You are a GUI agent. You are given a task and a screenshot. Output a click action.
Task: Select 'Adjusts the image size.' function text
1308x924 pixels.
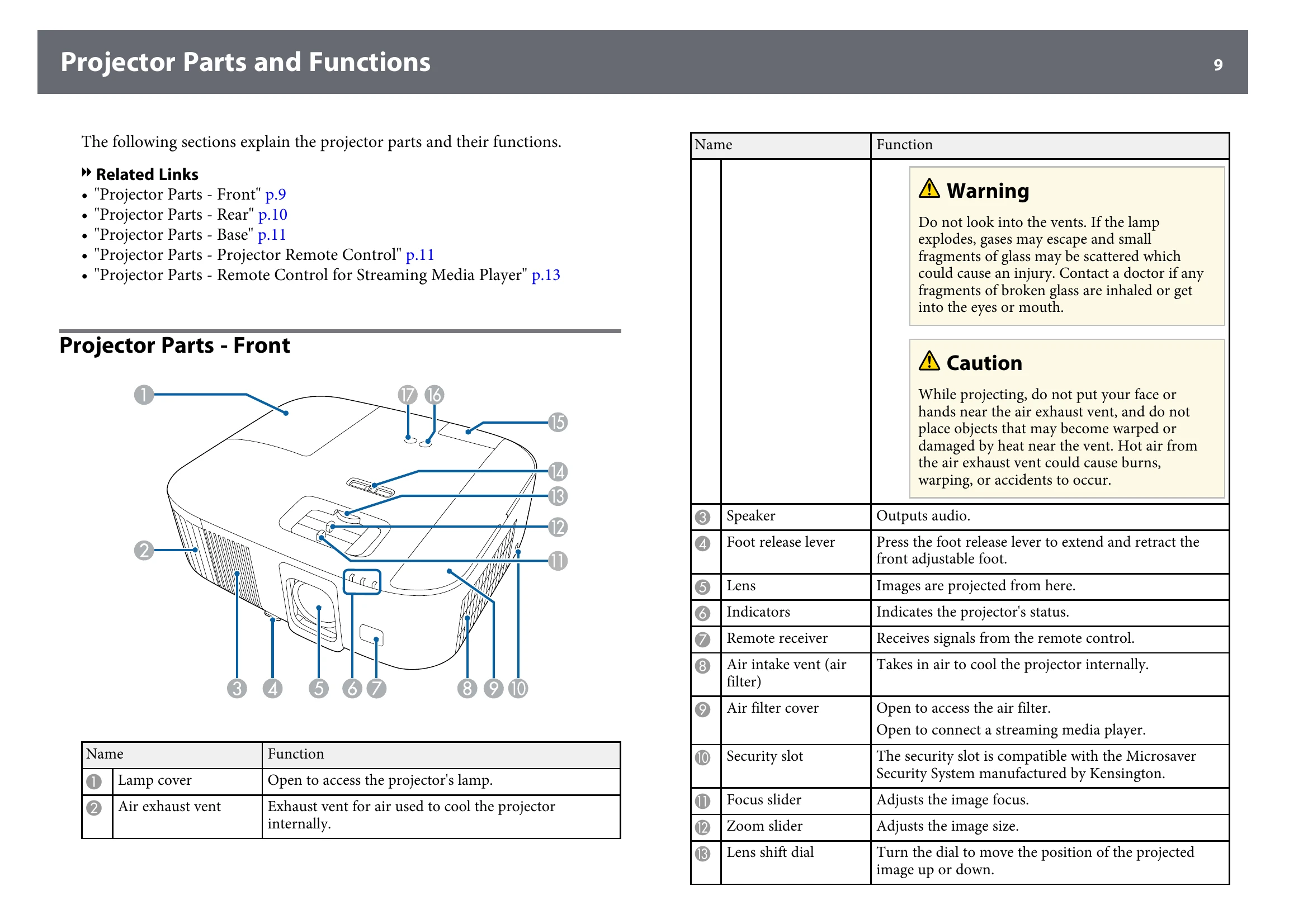click(947, 826)
